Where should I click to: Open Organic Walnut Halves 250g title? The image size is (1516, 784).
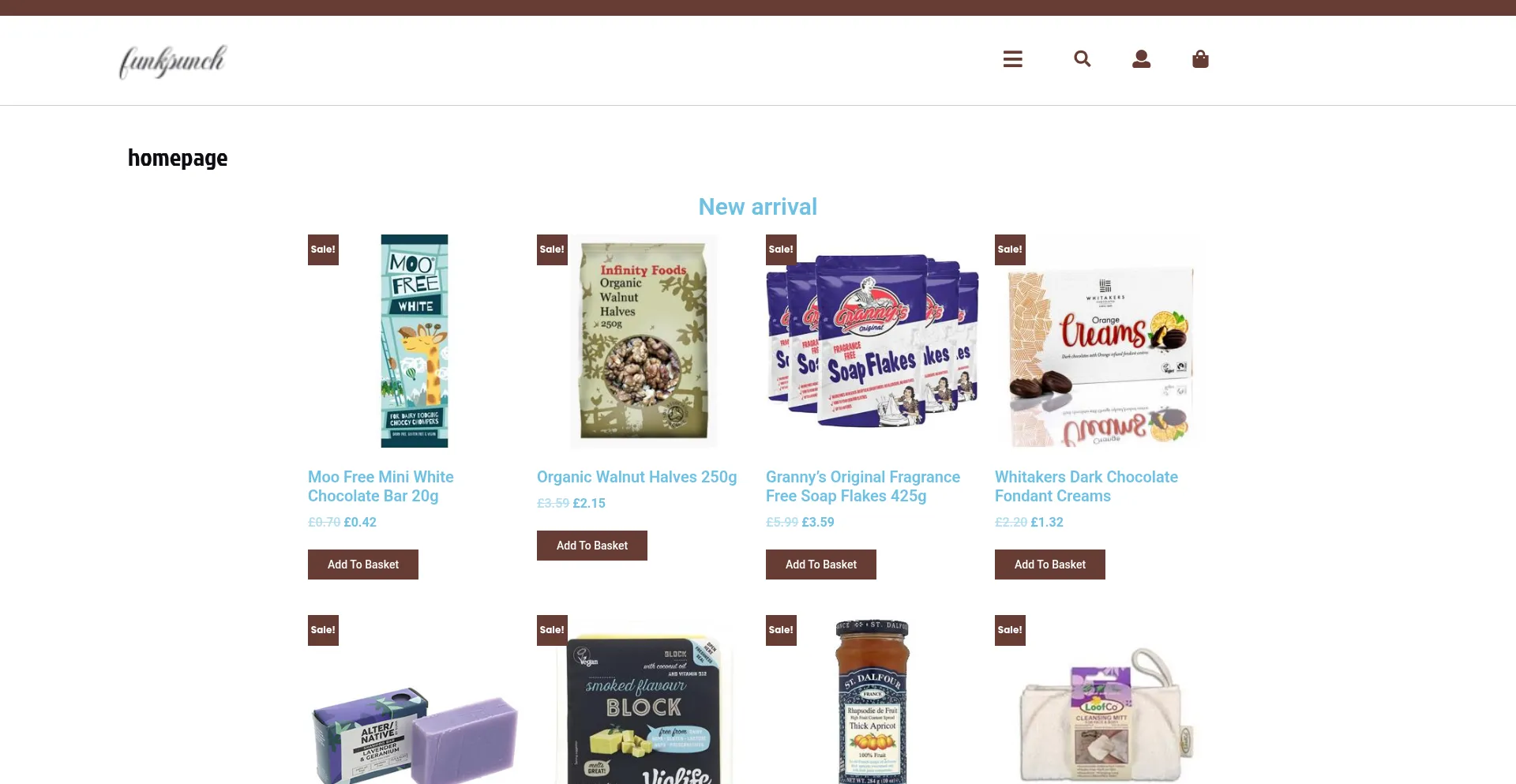[x=636, y=477]
